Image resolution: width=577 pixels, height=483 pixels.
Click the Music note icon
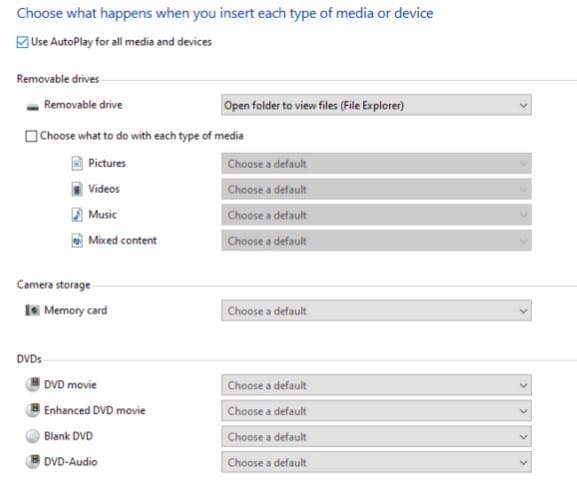tap(77, 215)
